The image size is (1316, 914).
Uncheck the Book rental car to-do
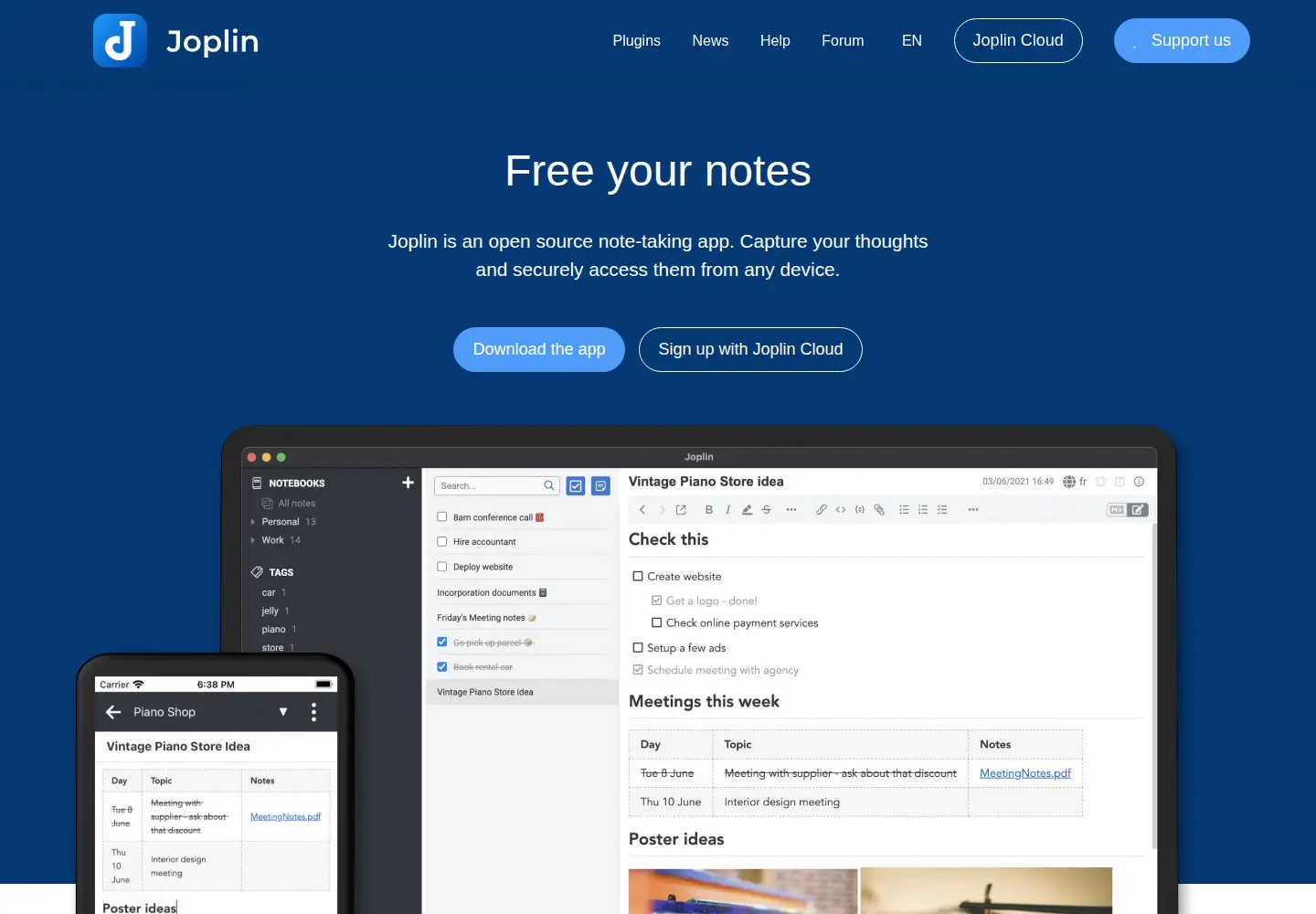[442, 666]
